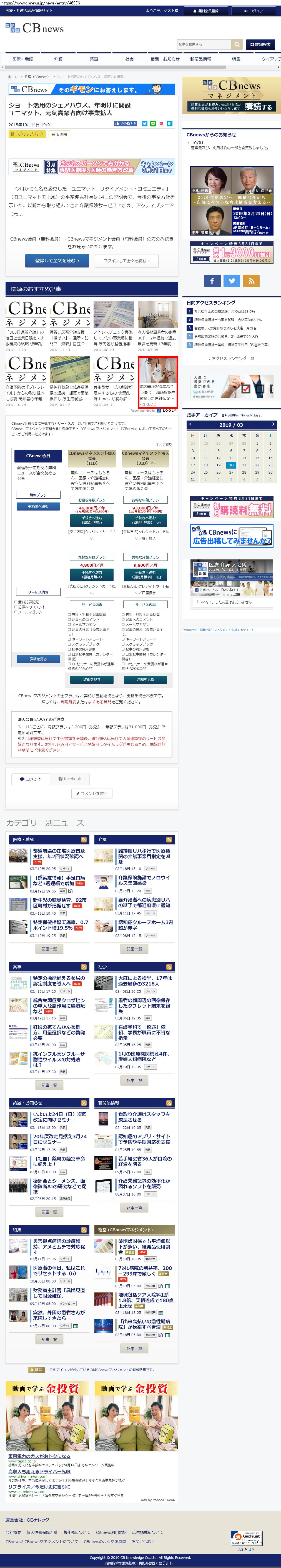Click 登録して全文を読む button
281x1568 pixels.
point(57,261)
